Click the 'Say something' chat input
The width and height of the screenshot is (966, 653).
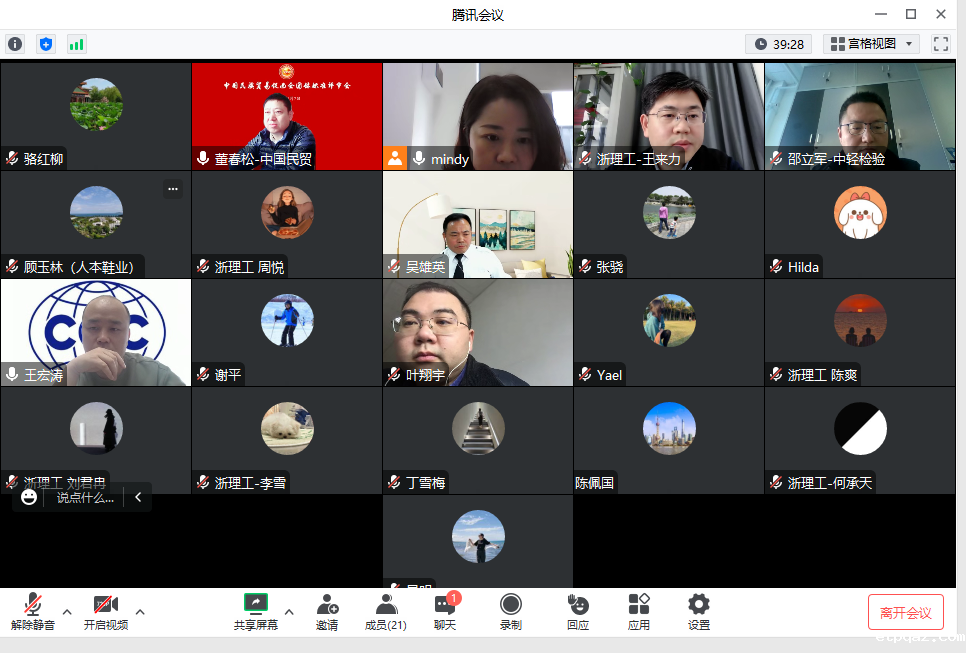[x=84, y=497]
